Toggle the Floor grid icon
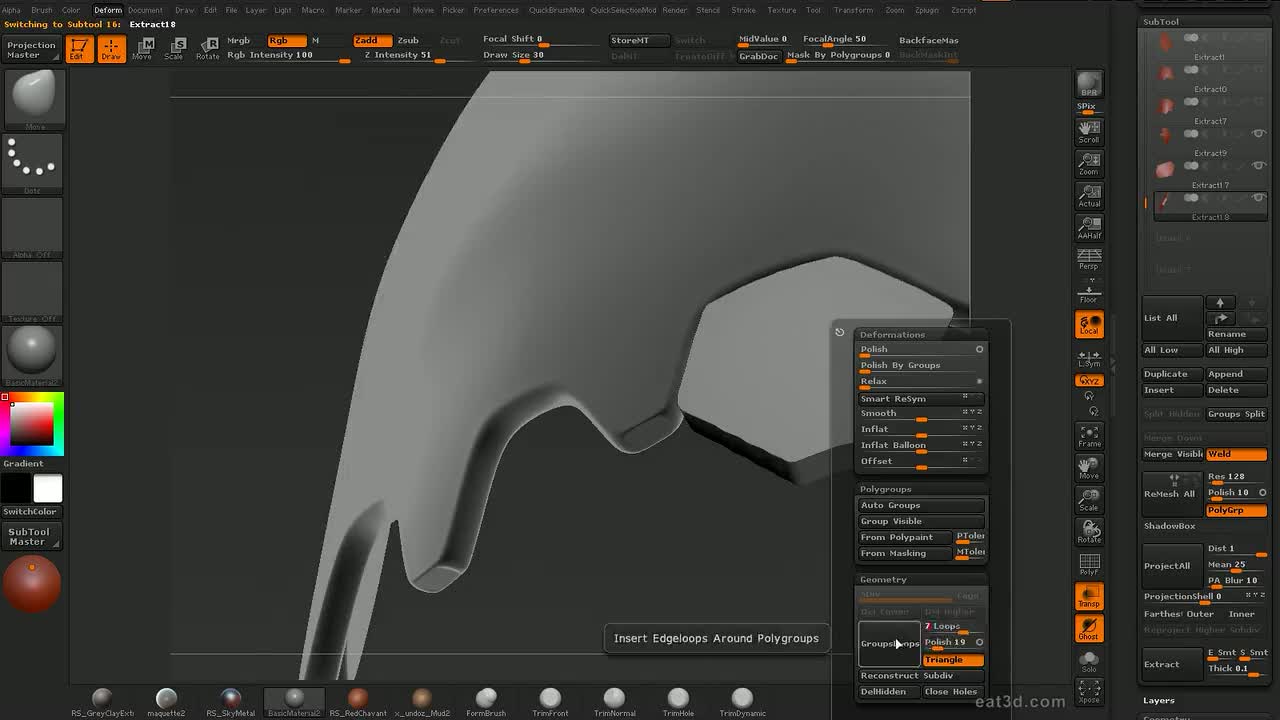The image size is (1280, 720). [1089, 292]
